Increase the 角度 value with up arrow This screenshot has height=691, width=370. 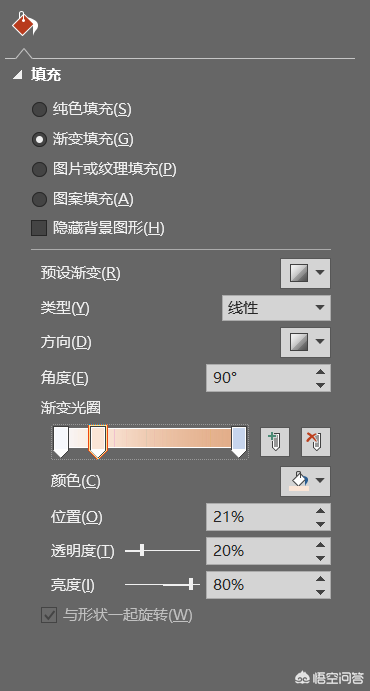(321, 372)
